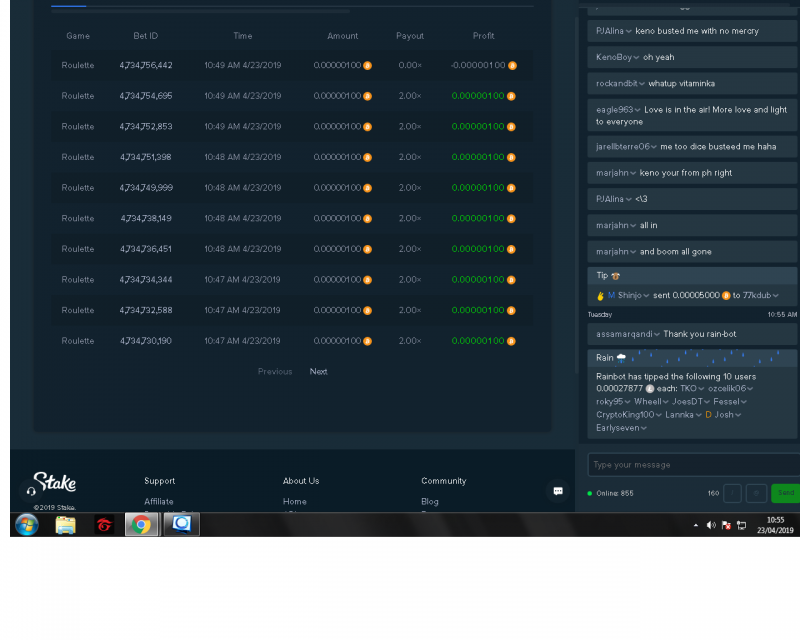Expand eagle963 user dropdown

pos(637,111)
